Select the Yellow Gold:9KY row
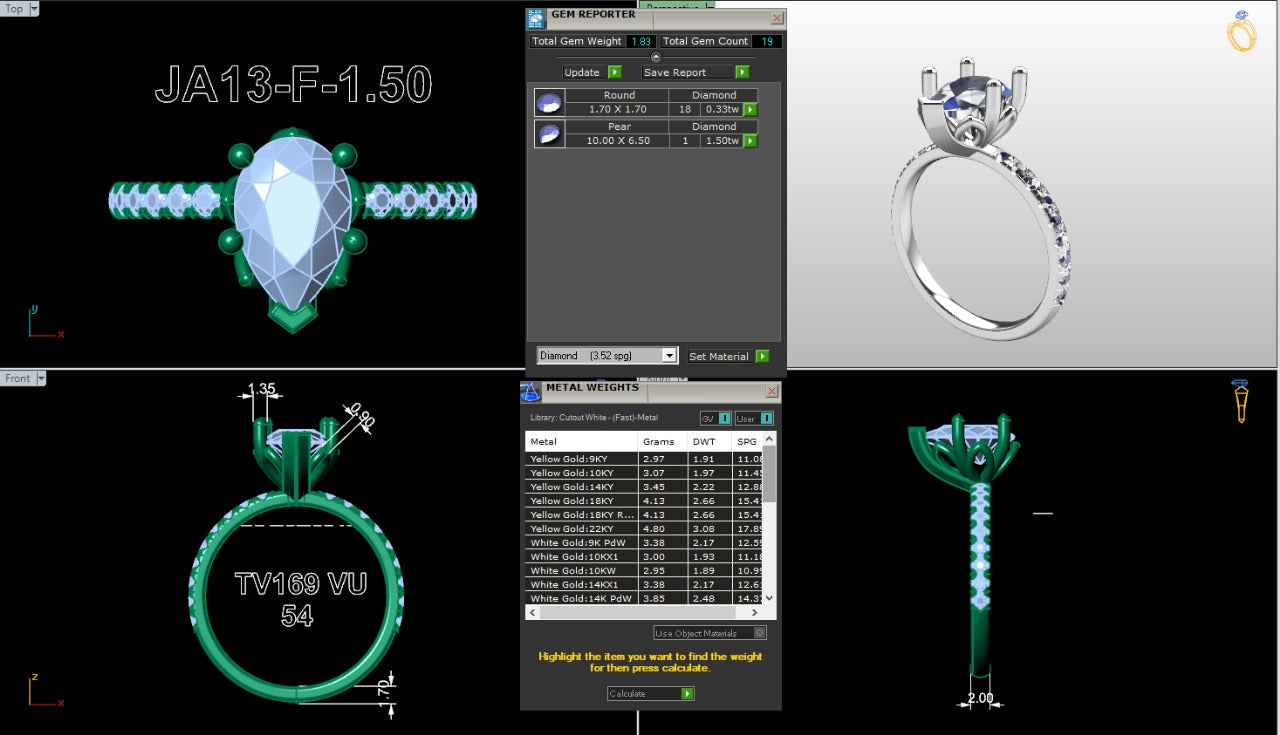Viewport: 1280px width, 735px height. pyautogui.click(x=644, y=459)
